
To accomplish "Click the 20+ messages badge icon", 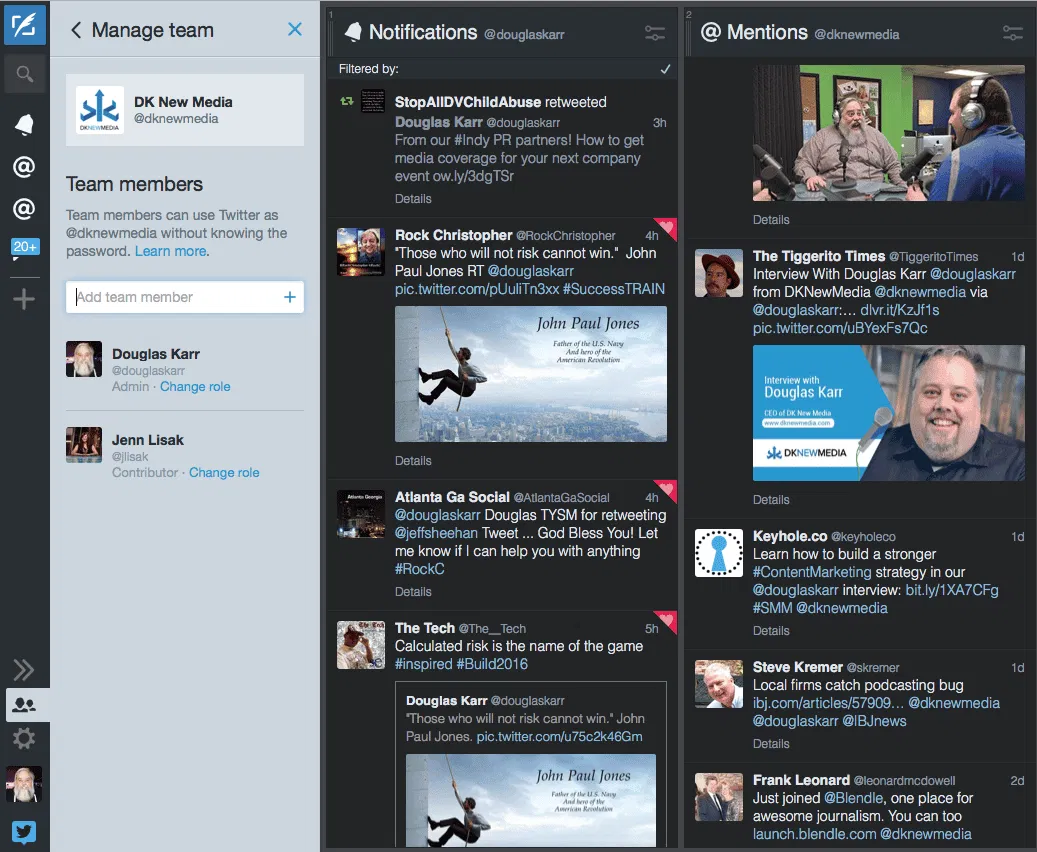I will pos(24,248).
